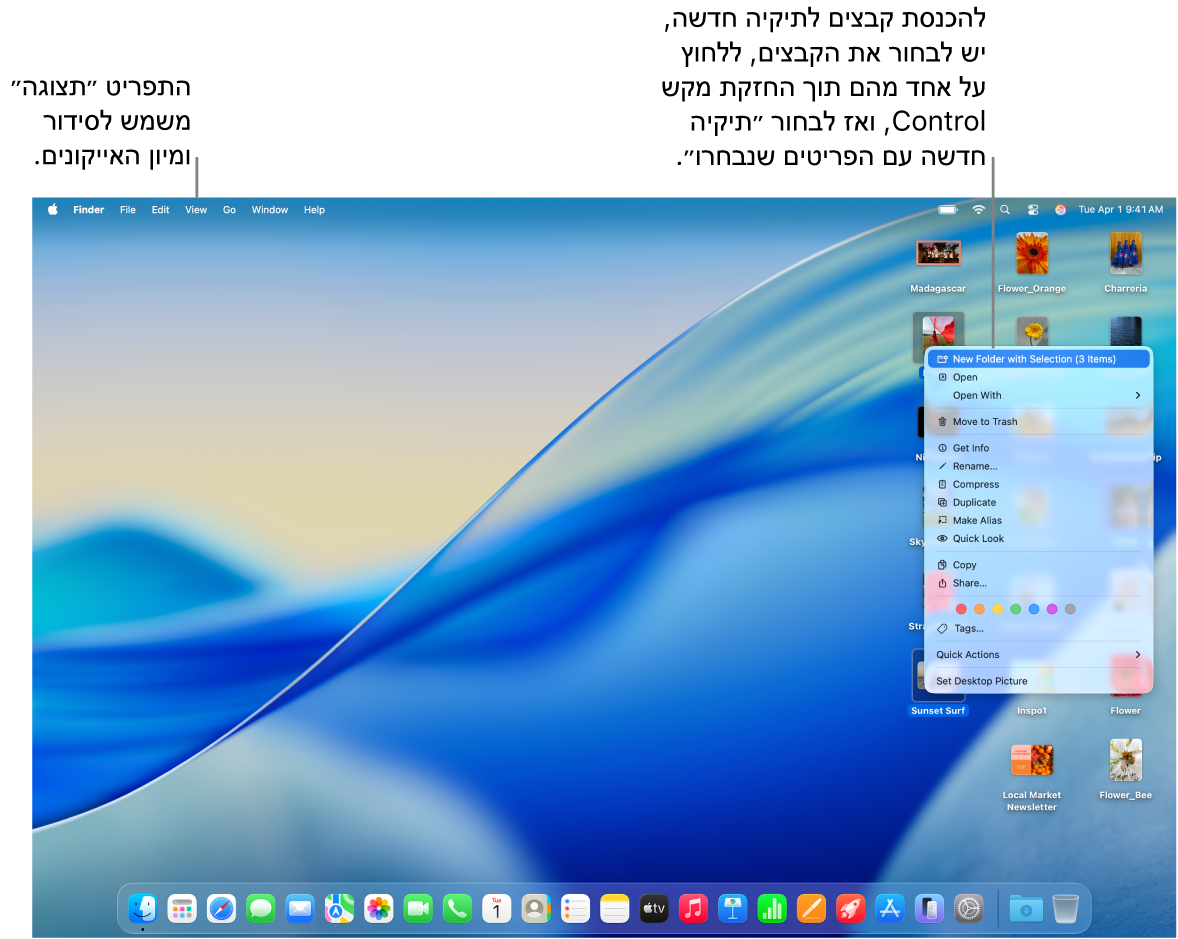The height and width of the screenshot is (939, 1178).
Task: Open Control Center in menu bar
Action: pos(1033,210)
